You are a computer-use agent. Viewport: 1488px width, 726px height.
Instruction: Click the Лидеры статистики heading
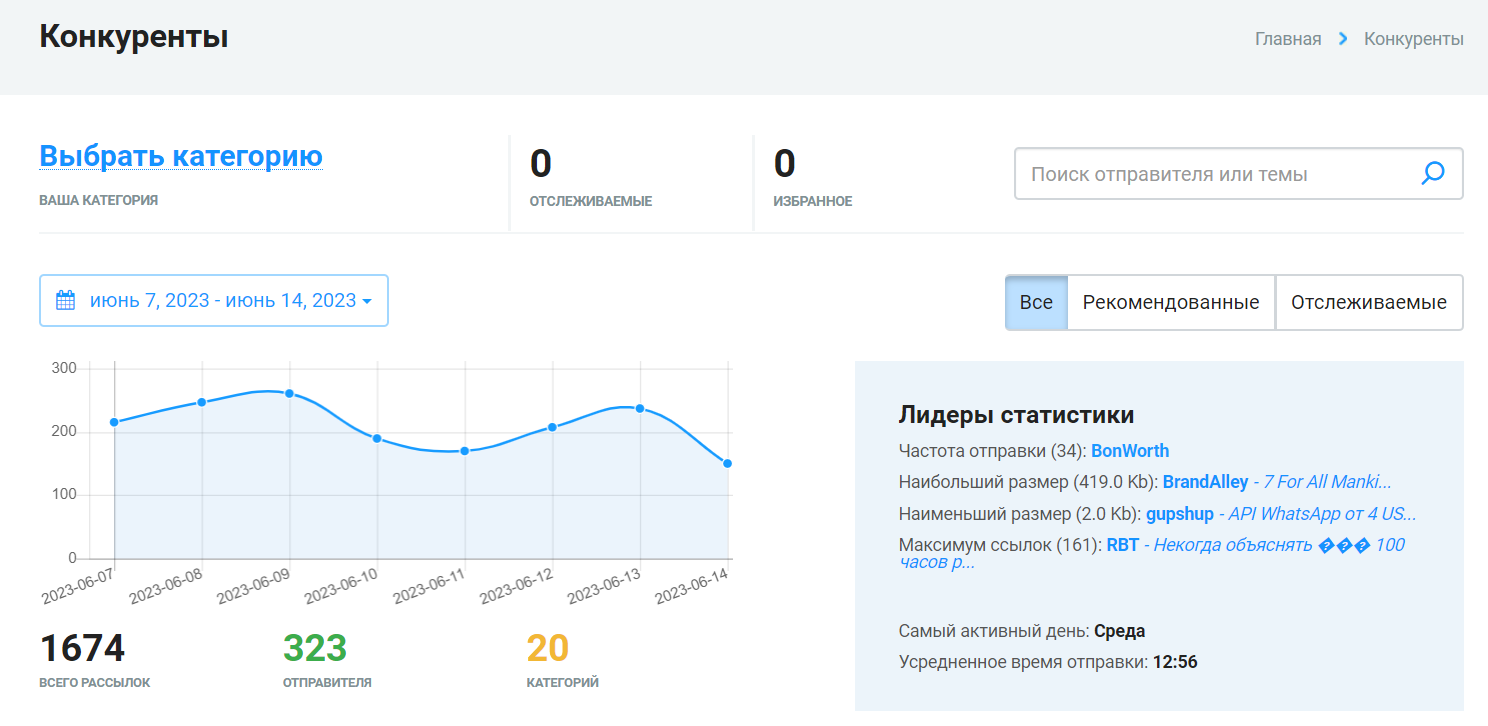click(1017, 415)
